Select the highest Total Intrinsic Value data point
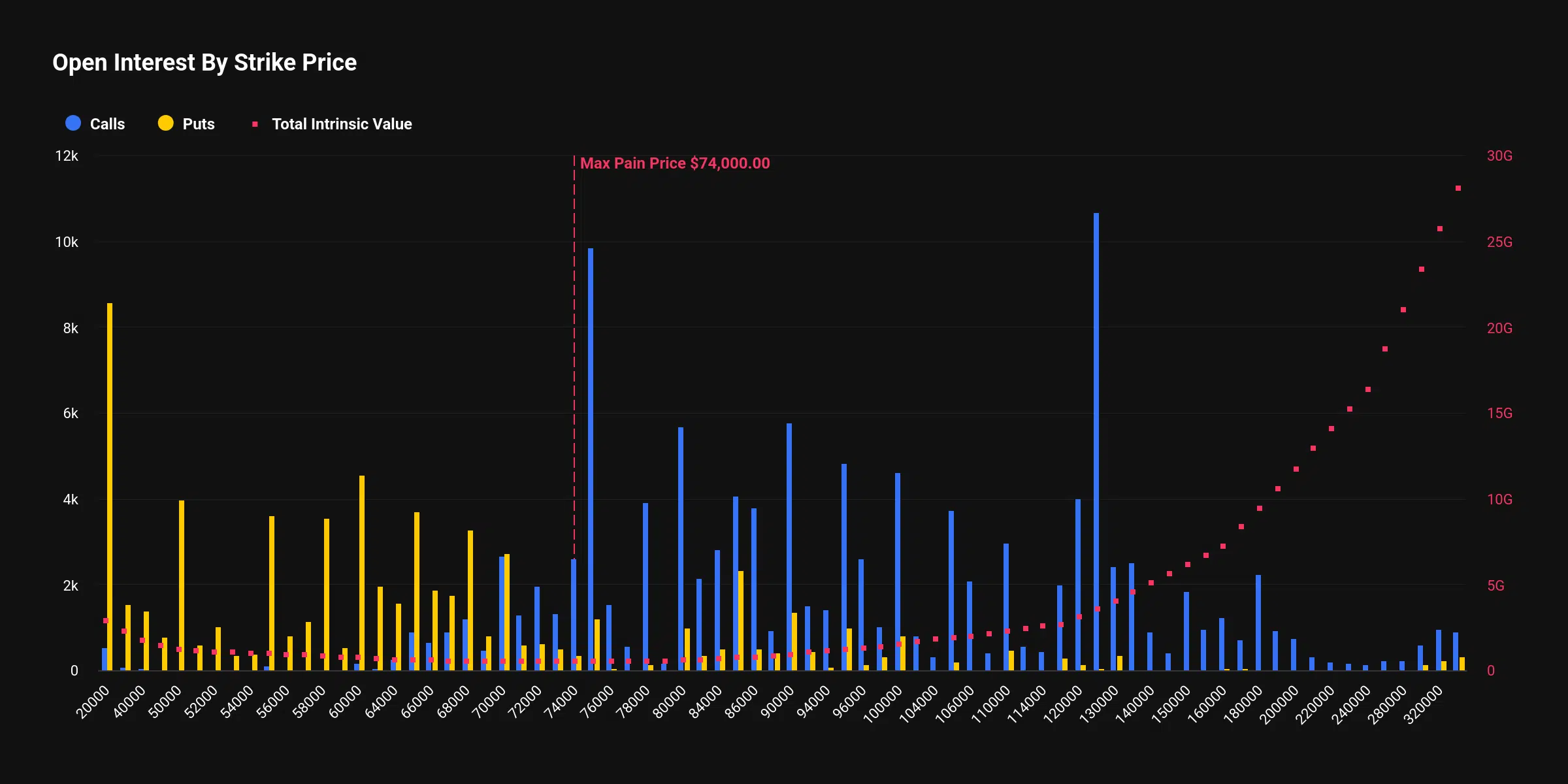The height and width of the screenshot is (784, 1568). coord(1457,187)
